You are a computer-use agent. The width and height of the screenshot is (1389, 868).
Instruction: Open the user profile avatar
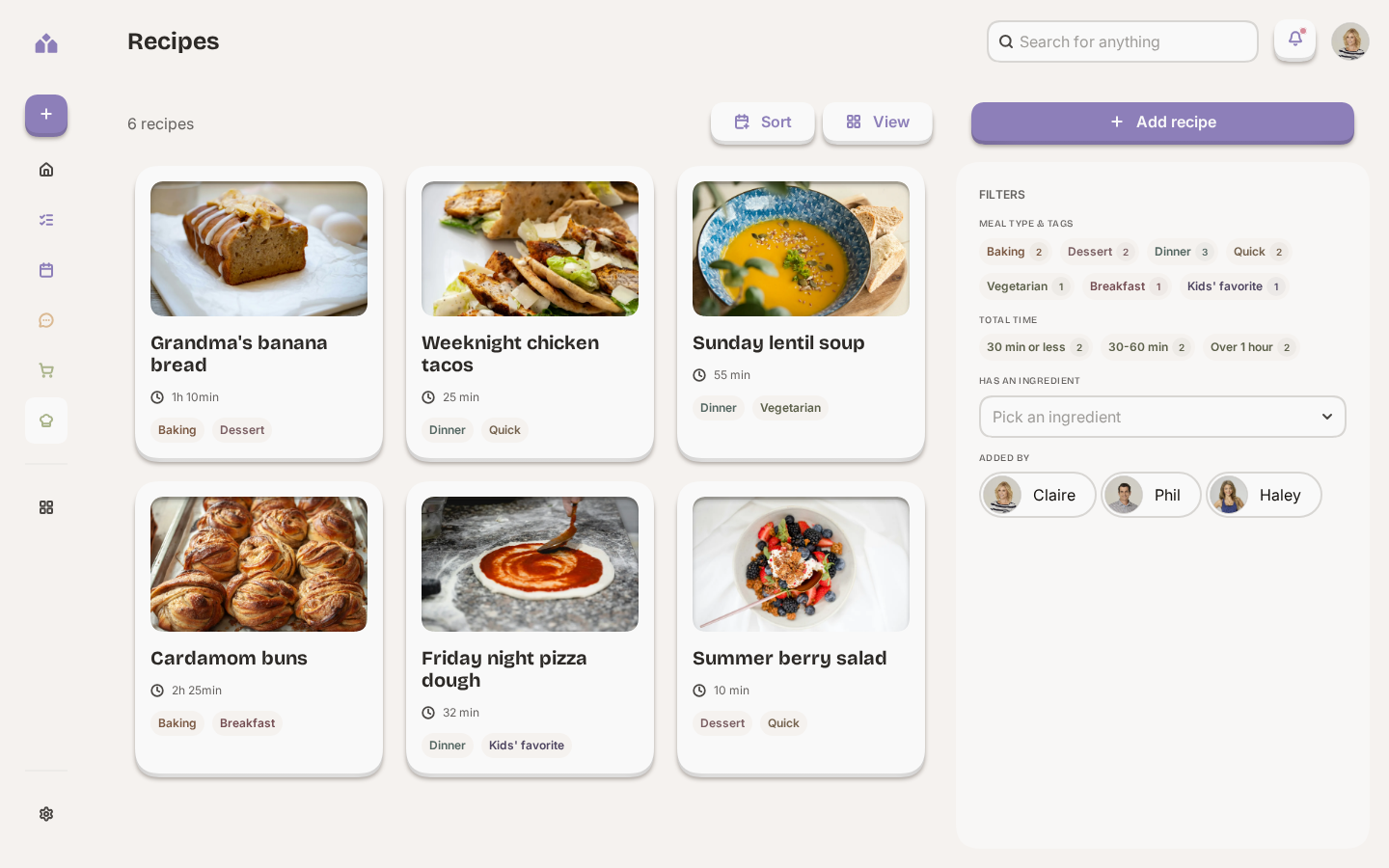tap(1350, 41)
